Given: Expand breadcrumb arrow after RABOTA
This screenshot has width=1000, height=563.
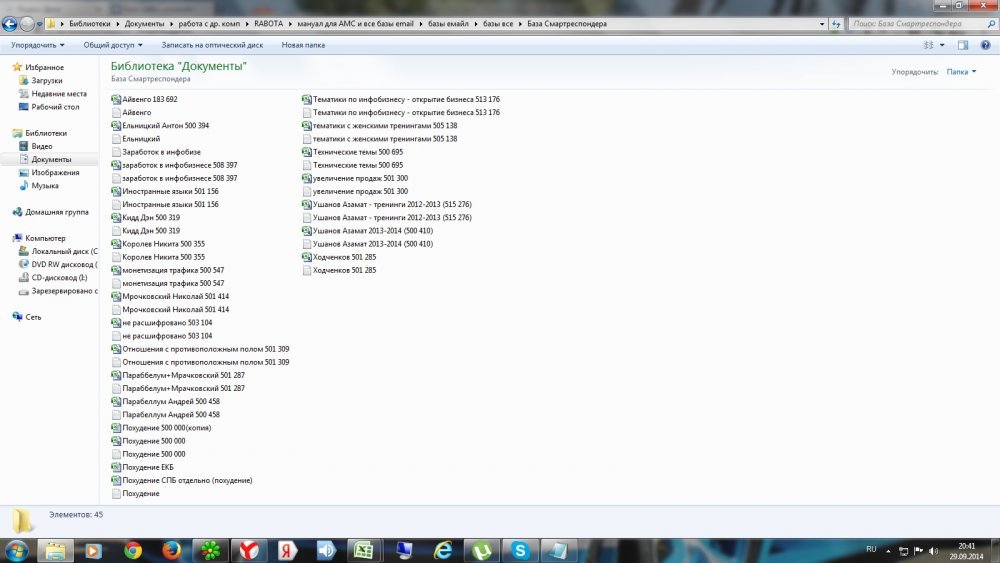Looking at the screenshot, I should pos(290,24).
